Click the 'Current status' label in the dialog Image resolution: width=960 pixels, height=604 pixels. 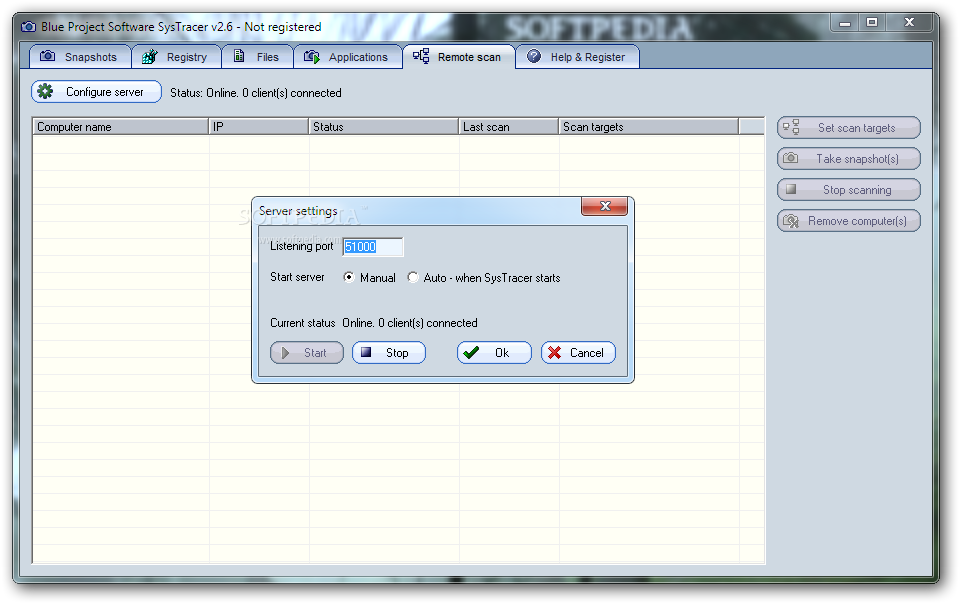[x=302, y=323]
